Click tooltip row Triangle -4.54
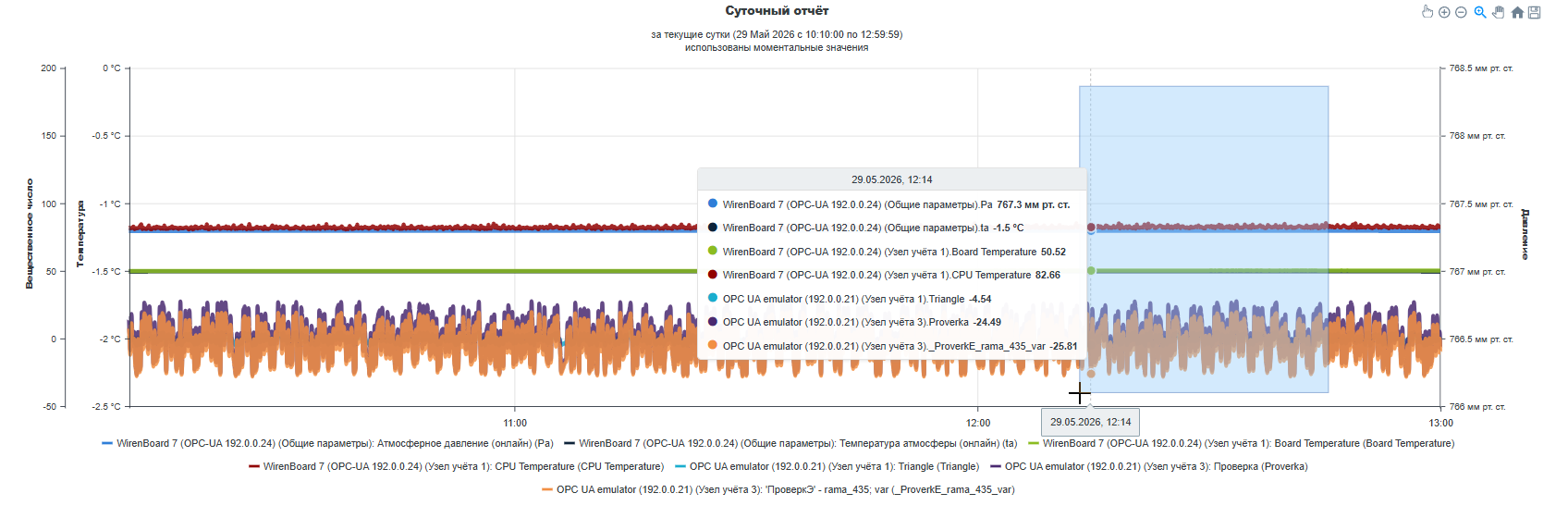 (891, 299)
